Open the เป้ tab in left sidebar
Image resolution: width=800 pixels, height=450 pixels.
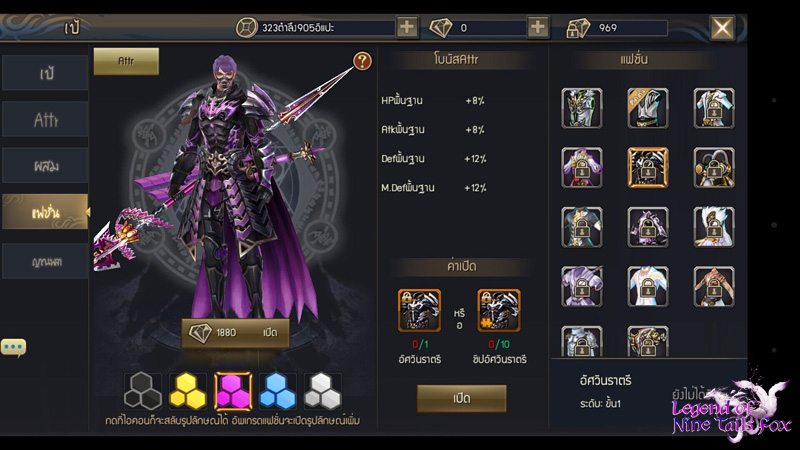pyautogui.click(x=45, y=73)
